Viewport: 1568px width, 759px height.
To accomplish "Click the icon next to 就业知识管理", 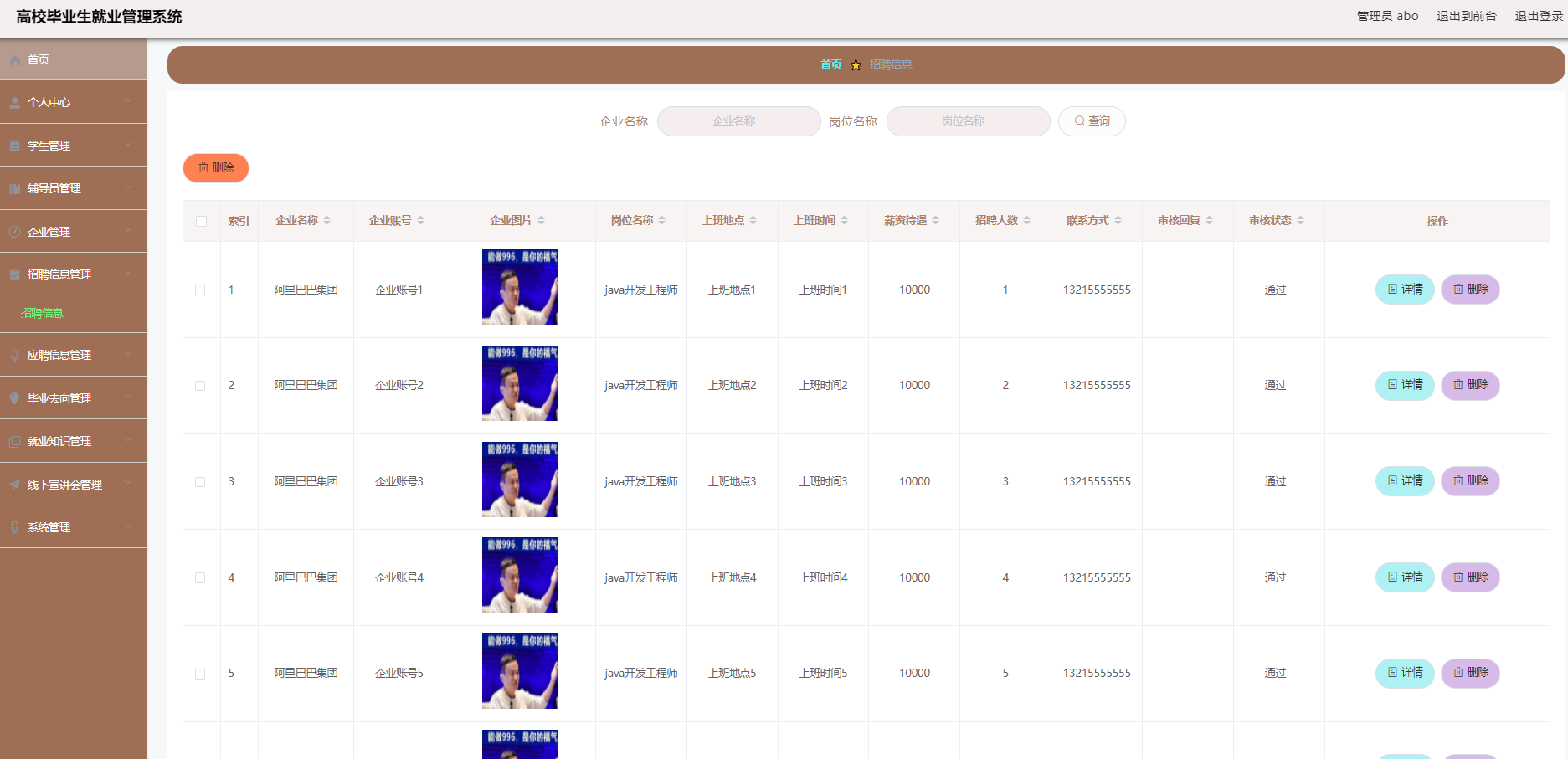I will point(15,442).
